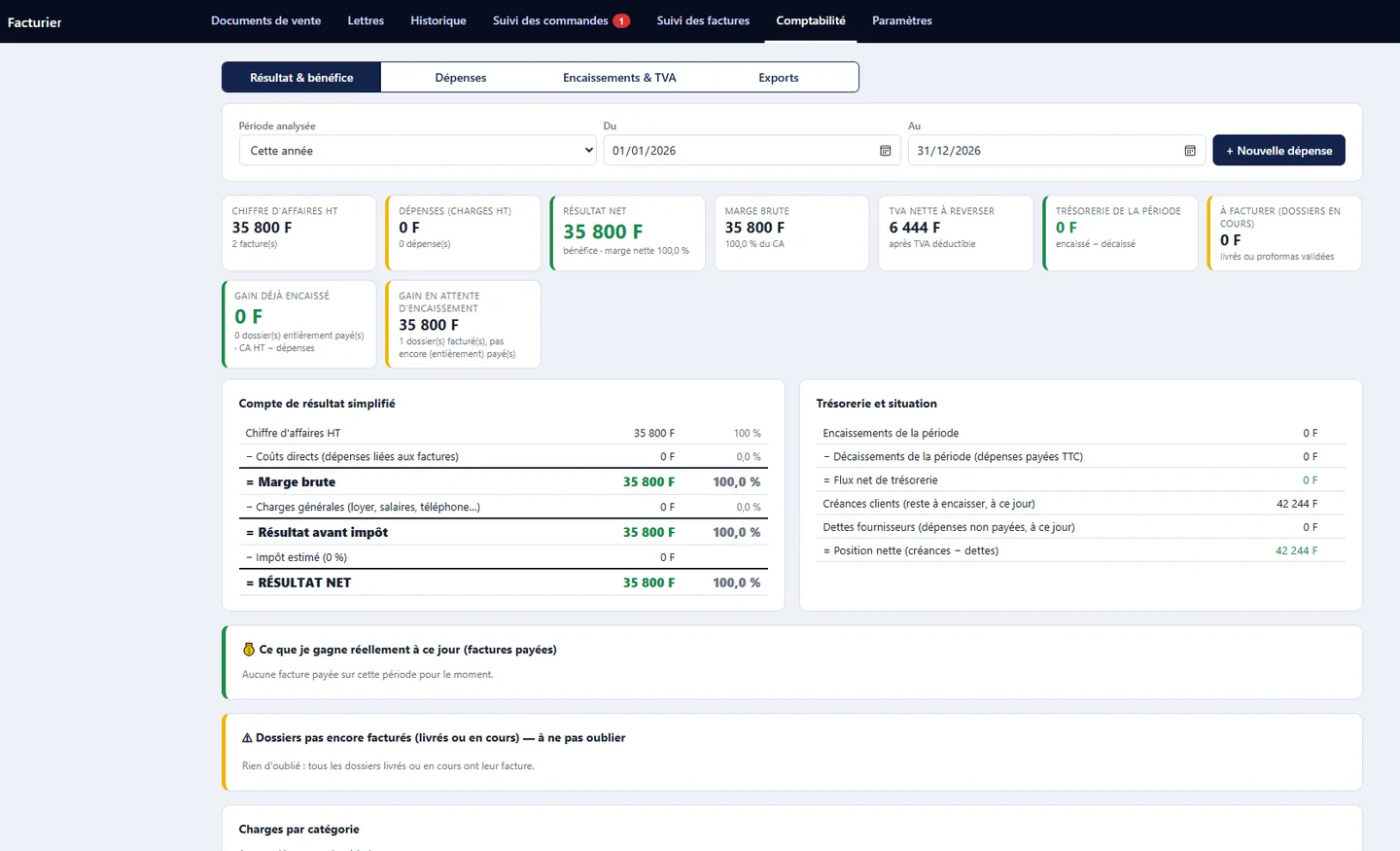Navigate to Suivi des commandes
This screenshot has height=851, width=1400.
click(550, 20)
